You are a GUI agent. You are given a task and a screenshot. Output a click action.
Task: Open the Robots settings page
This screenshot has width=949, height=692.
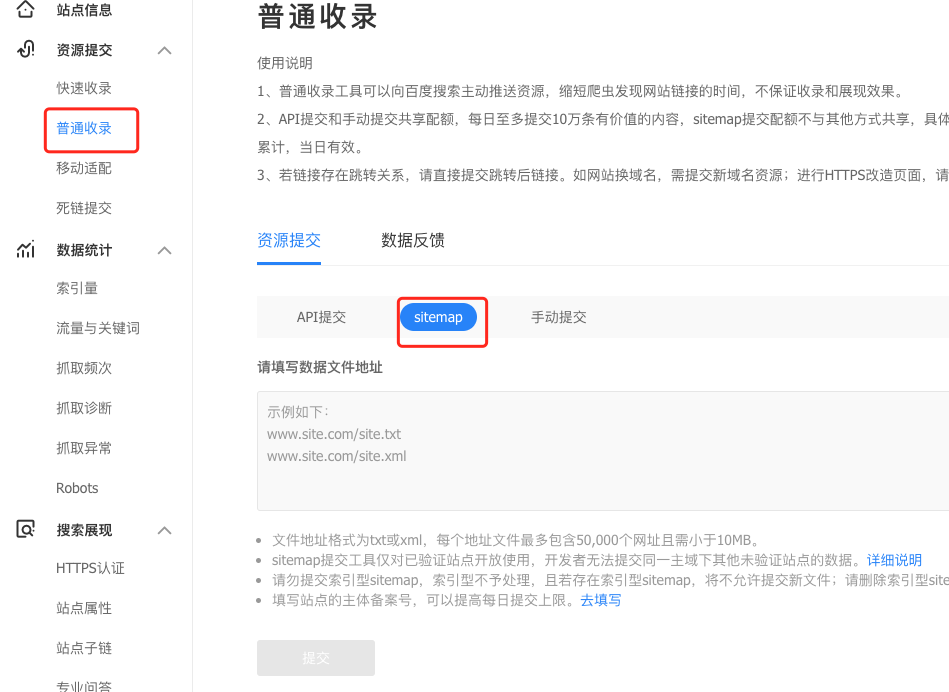coord(75,488)
